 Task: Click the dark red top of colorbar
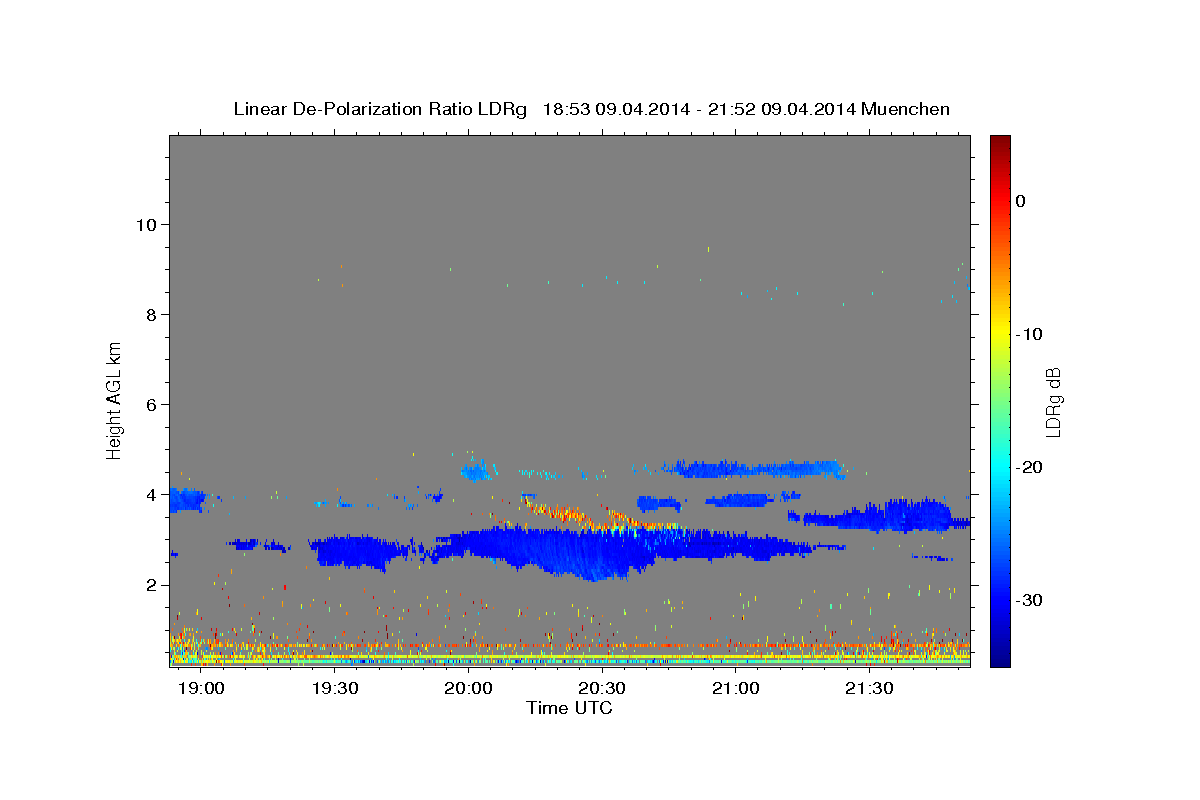coord(1000,142)
